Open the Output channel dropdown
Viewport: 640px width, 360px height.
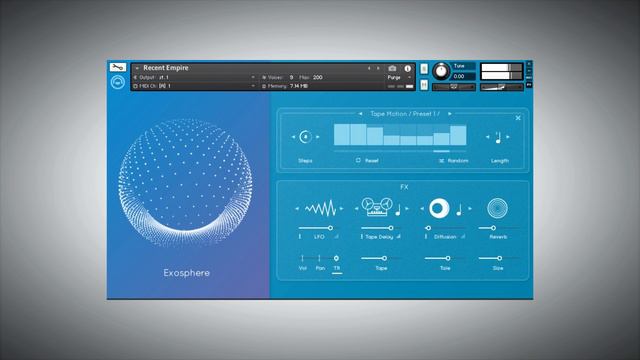tap(253, 77)
